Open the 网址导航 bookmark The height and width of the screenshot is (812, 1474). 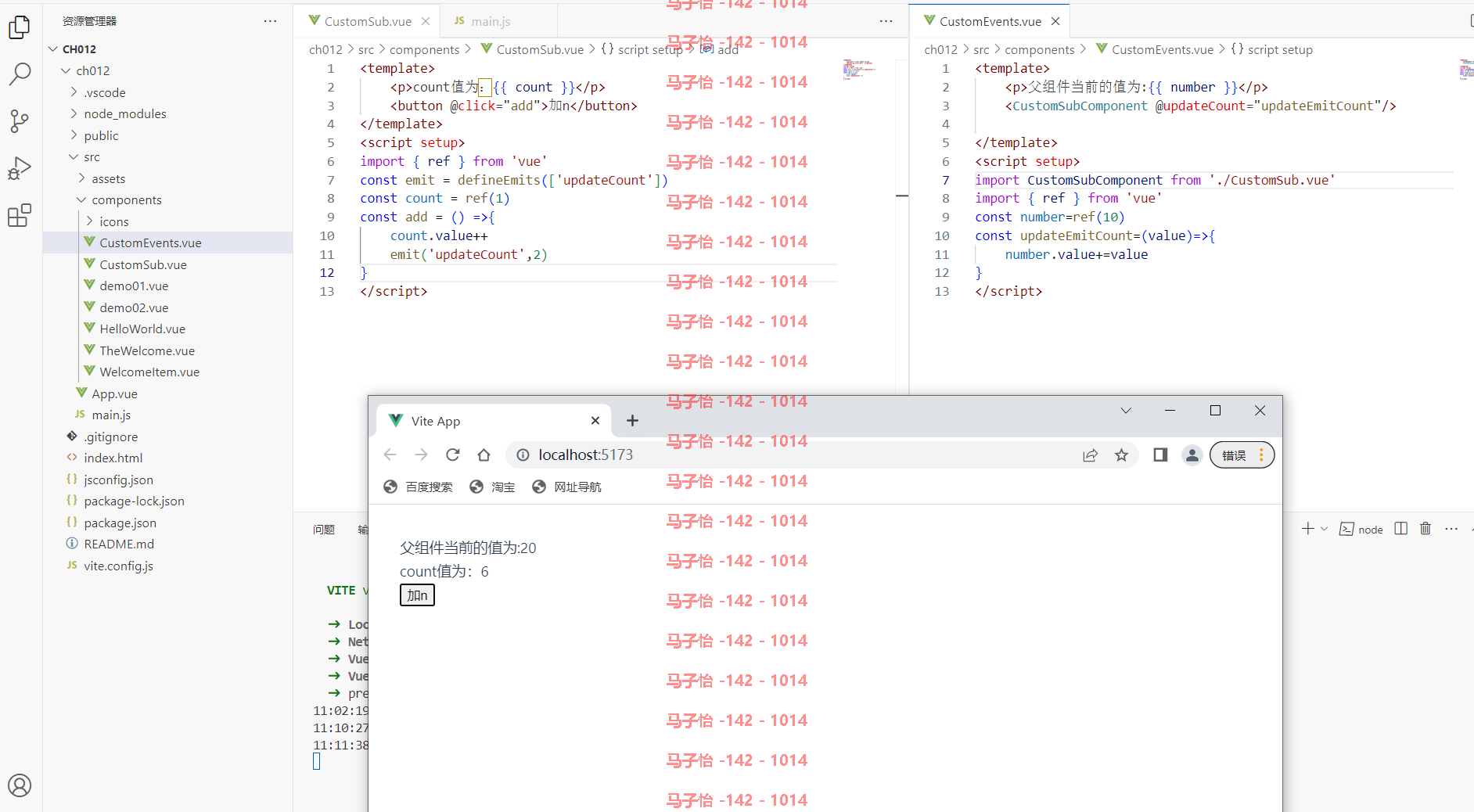[x=567, y=487]
